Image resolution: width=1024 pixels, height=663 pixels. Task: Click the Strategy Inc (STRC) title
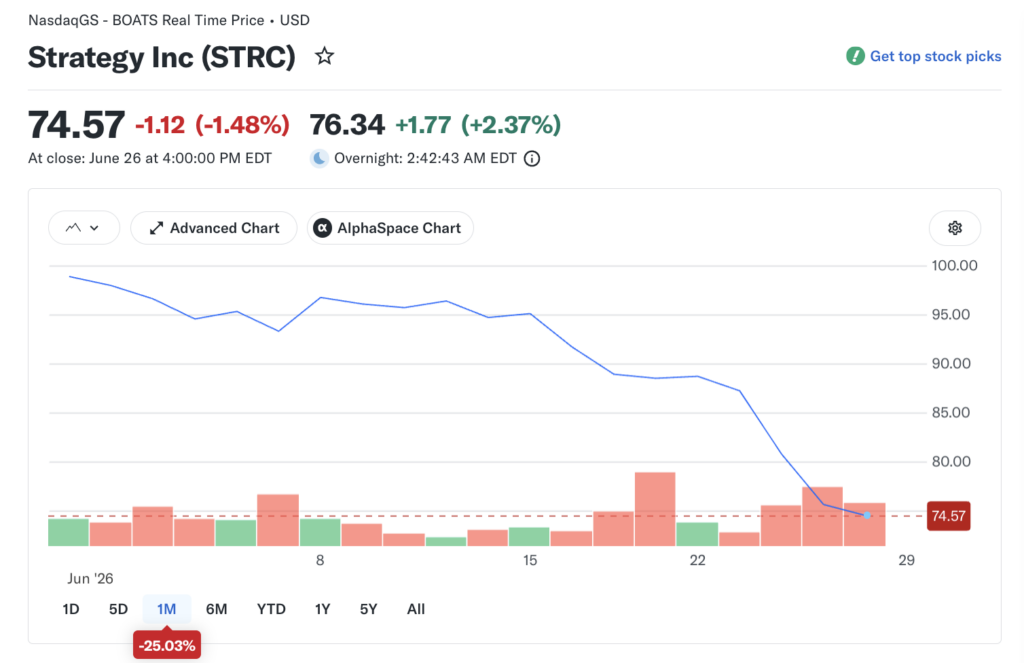(161, 57)
